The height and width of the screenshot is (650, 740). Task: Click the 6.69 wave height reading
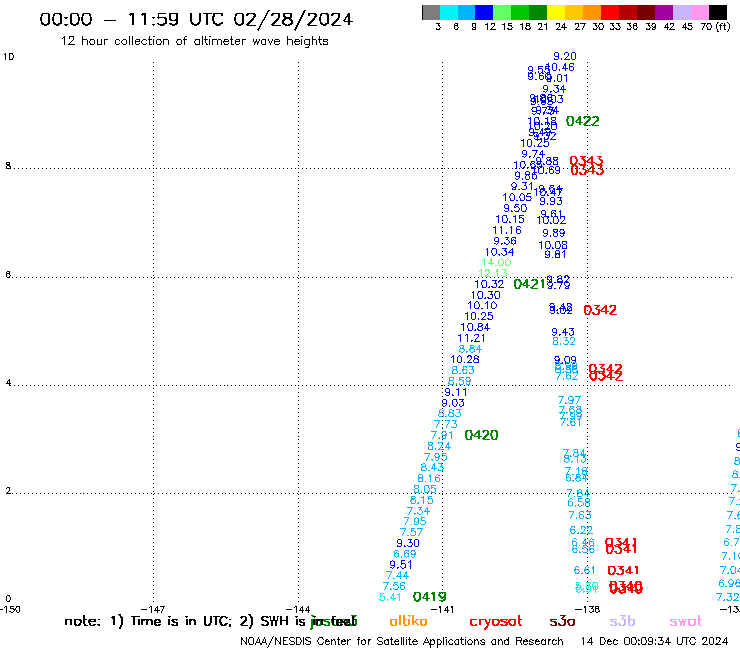coord(404,554)
